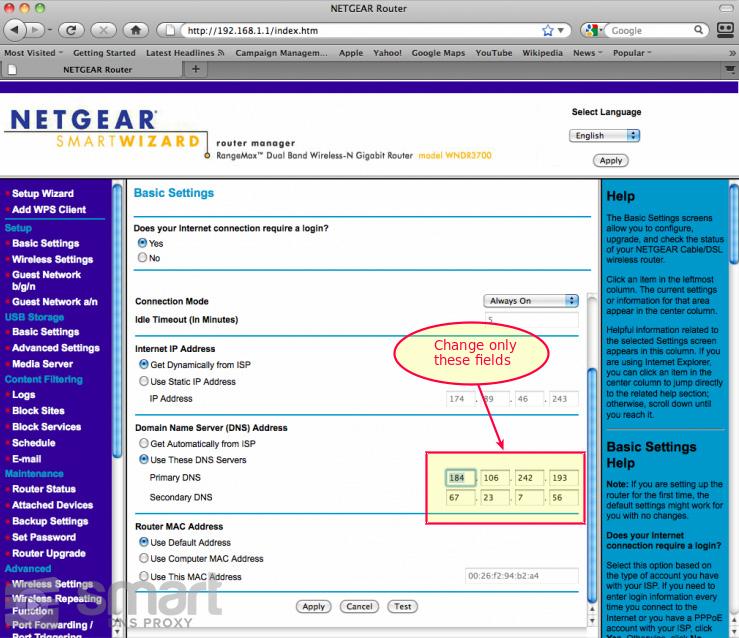The image size is (739, 638).
Task: Open the Most Visited bookmarks menu
Action: coord(33,53)
